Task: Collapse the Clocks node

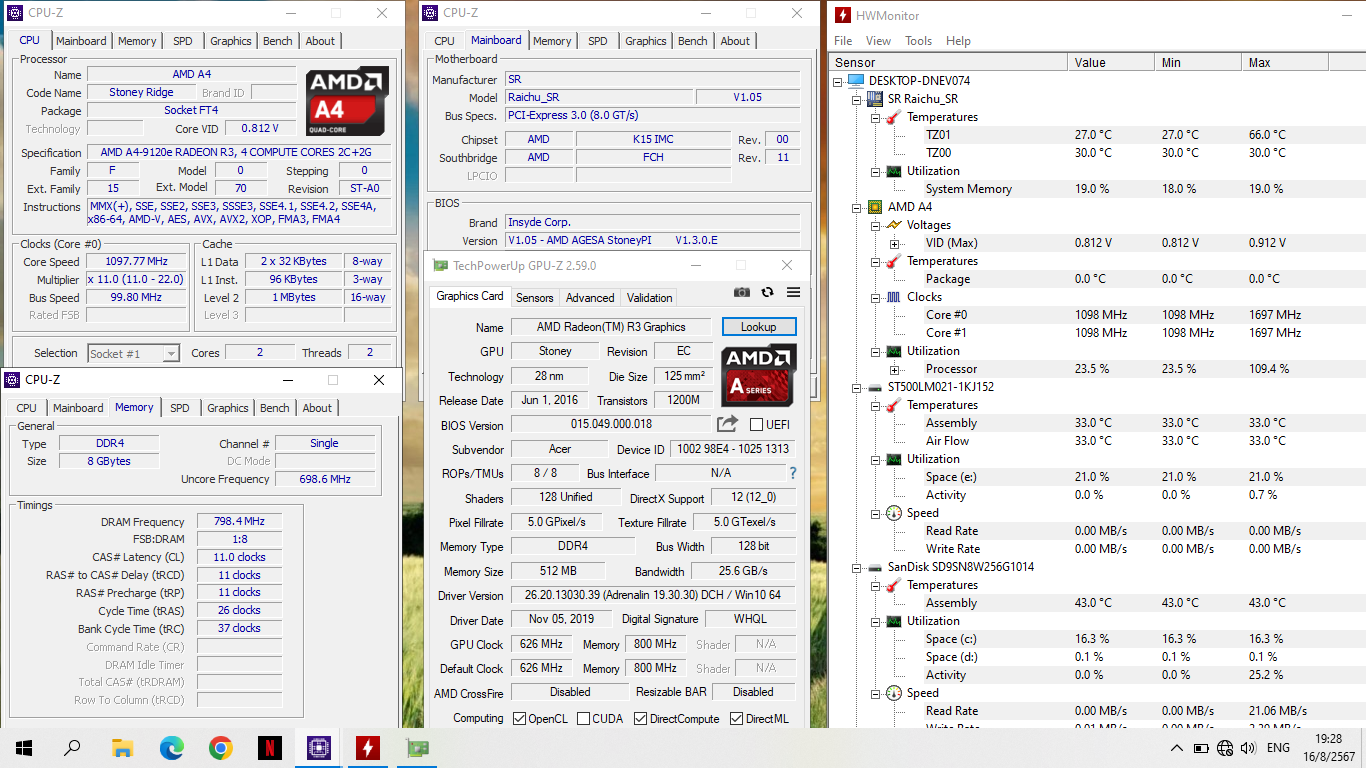Action: (x=875, y=296)
